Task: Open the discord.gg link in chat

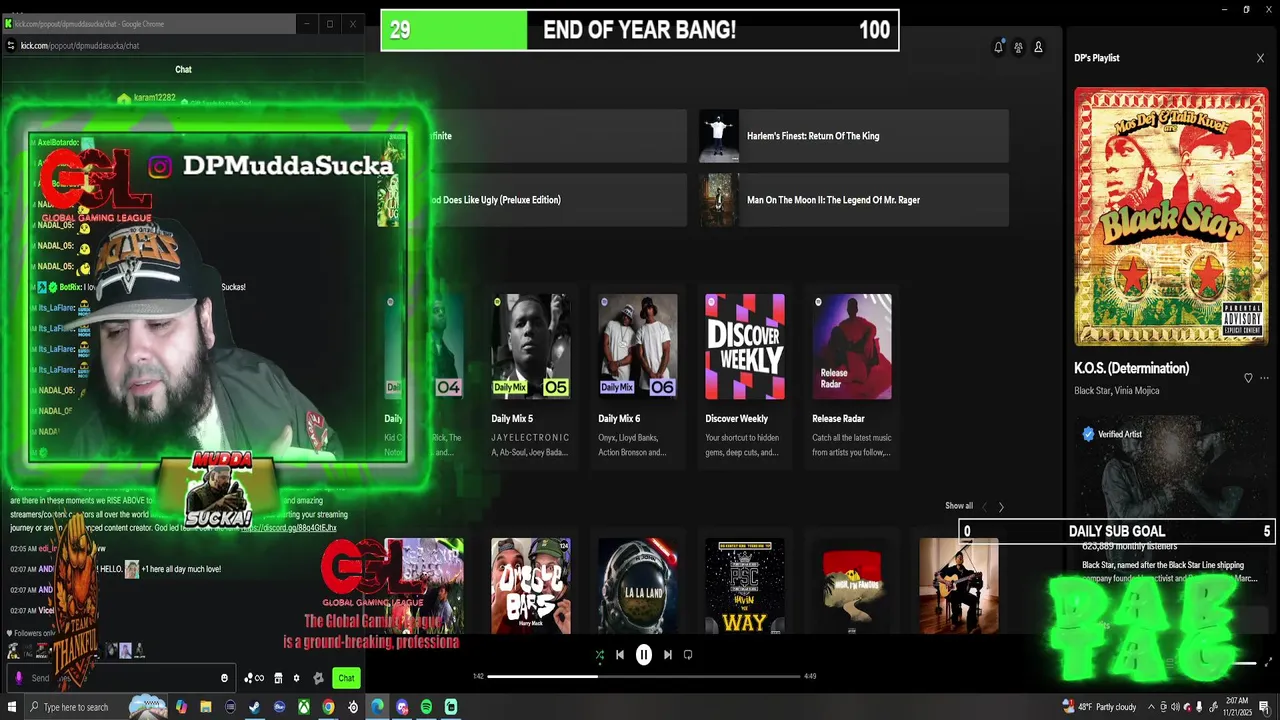Action: [288, 527]
